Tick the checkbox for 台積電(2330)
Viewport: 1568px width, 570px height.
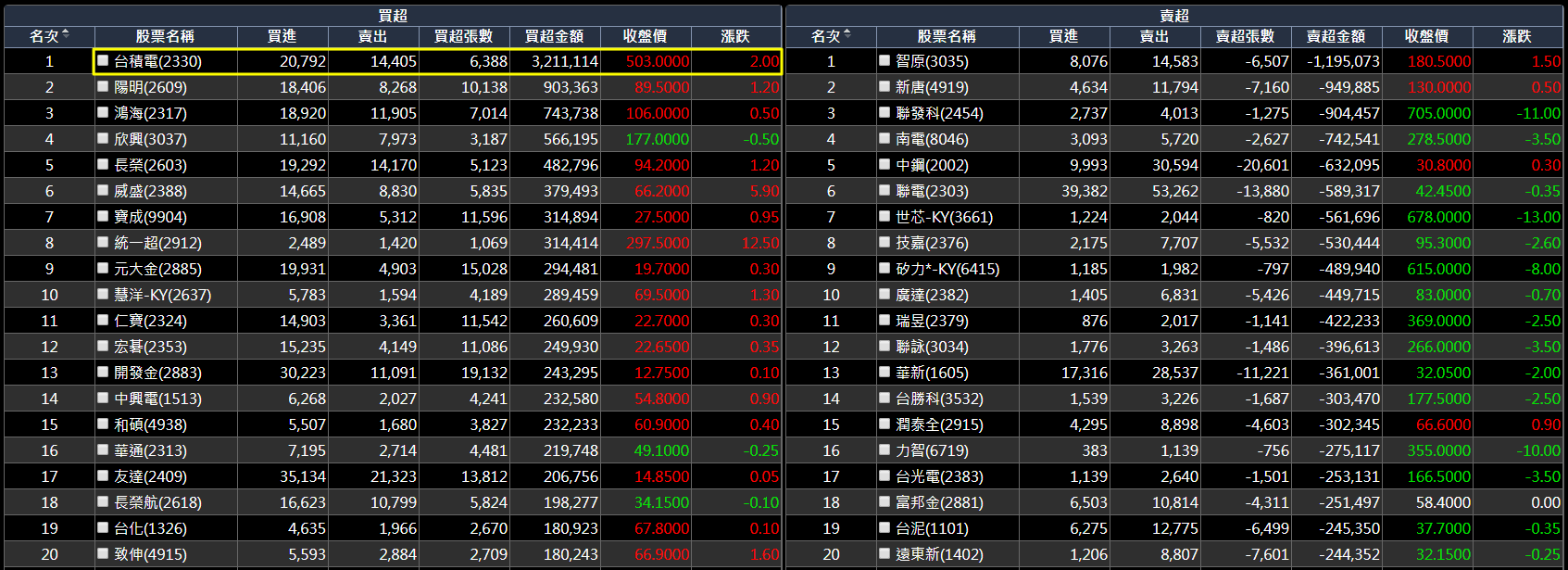click(103, 60)
